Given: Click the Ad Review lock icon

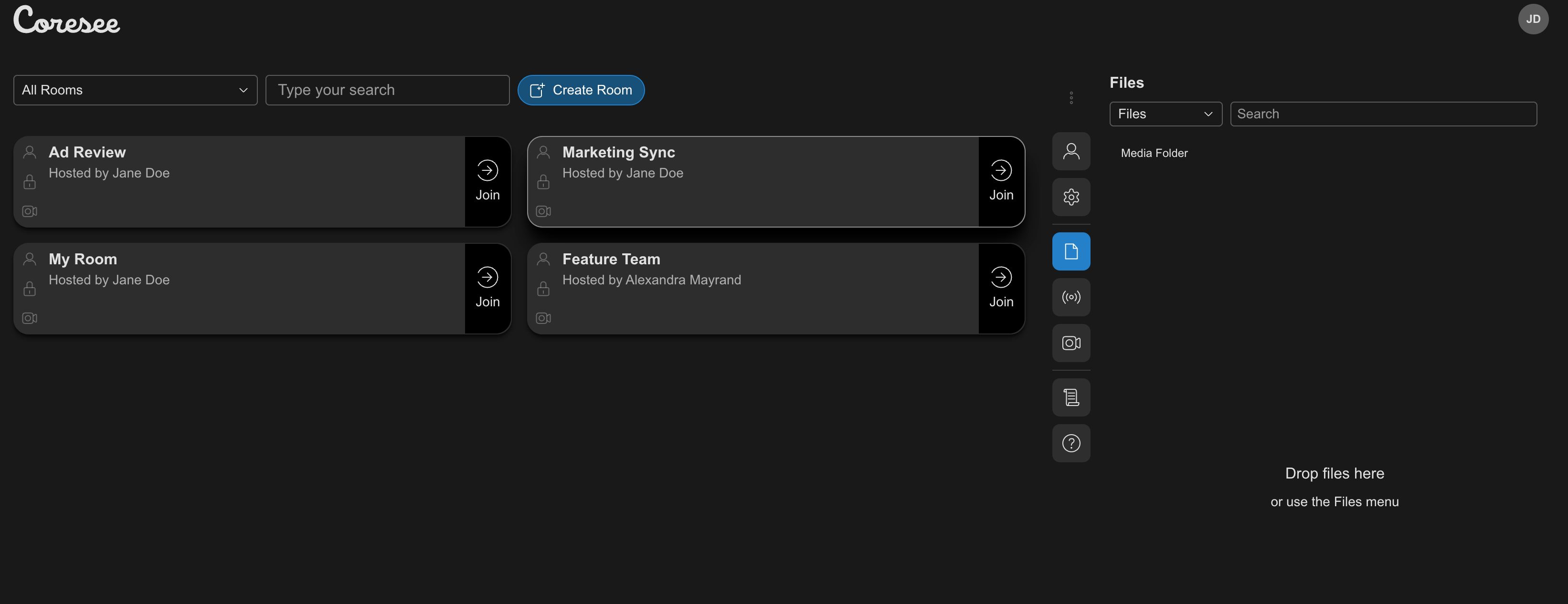Looking at the screenshot, I should [30, 181].
